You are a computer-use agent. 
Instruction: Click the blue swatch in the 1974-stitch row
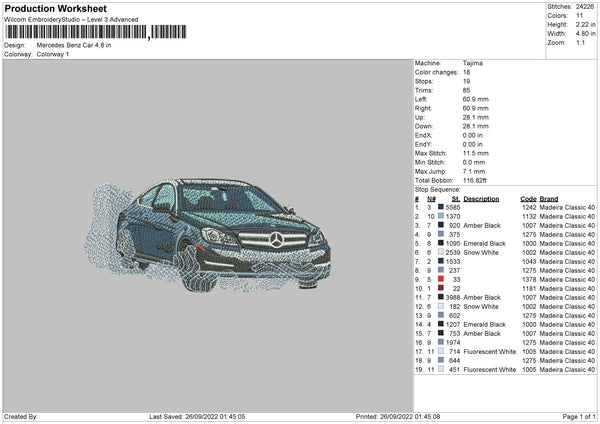tap(441, 342)
